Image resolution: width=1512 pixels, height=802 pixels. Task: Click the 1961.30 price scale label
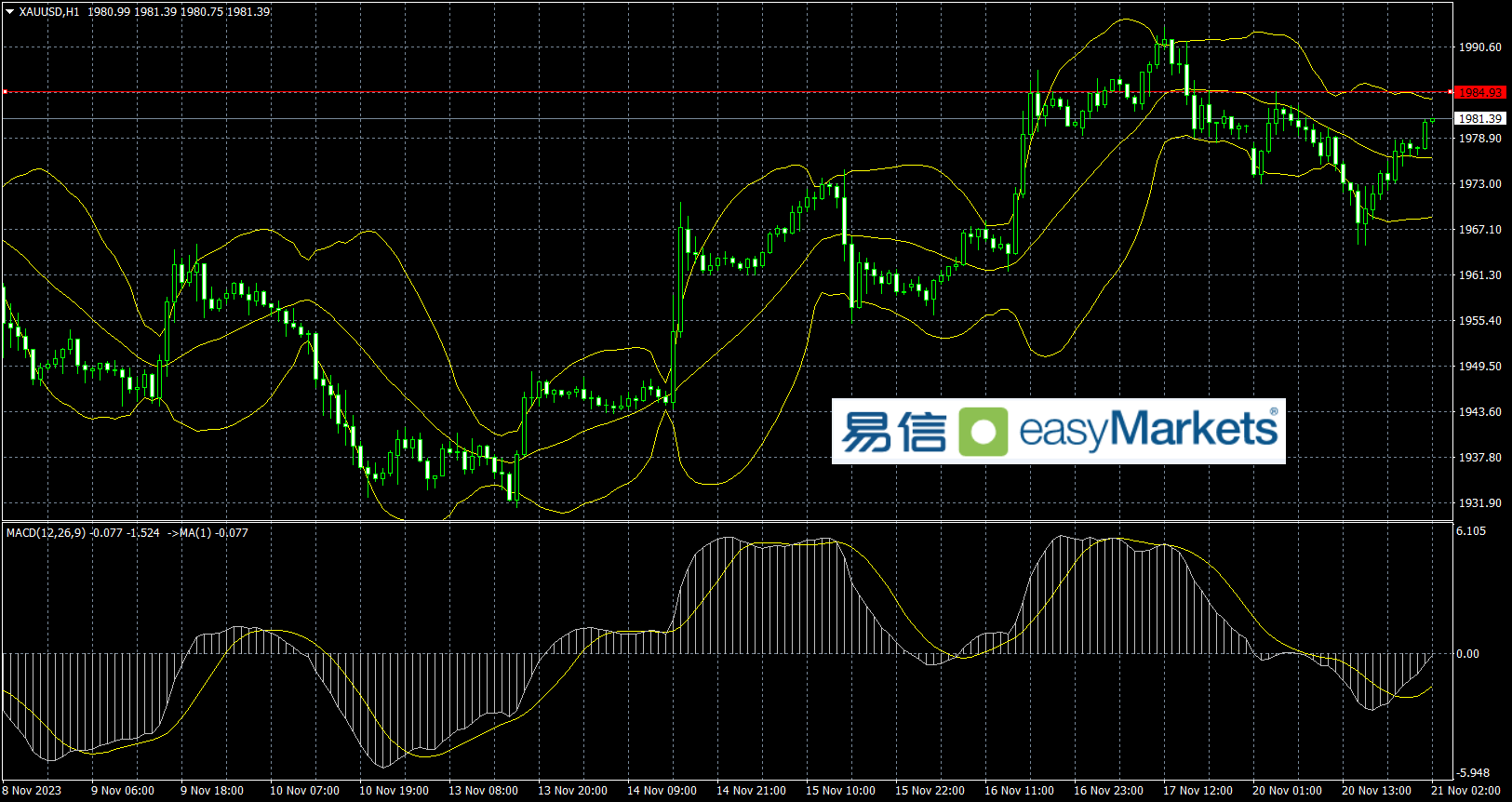click(1479, 274)
